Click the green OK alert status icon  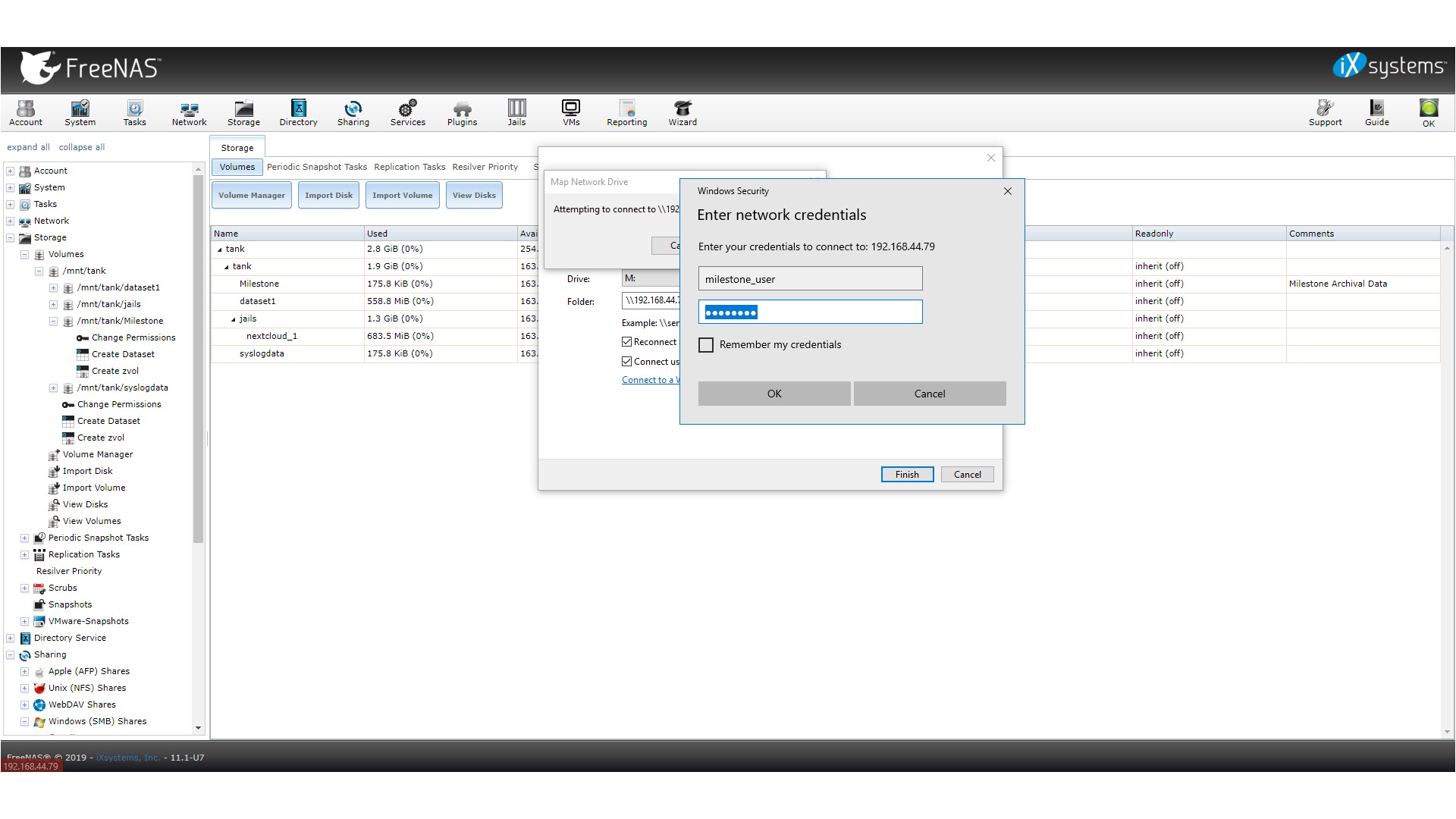pos(1429,112)
